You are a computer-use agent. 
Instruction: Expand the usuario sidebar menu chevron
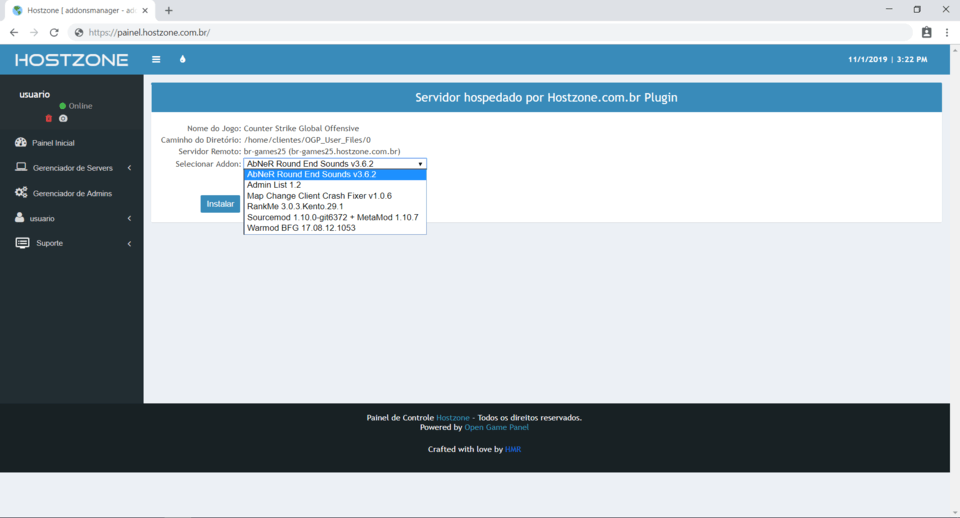tap(129, 219)
